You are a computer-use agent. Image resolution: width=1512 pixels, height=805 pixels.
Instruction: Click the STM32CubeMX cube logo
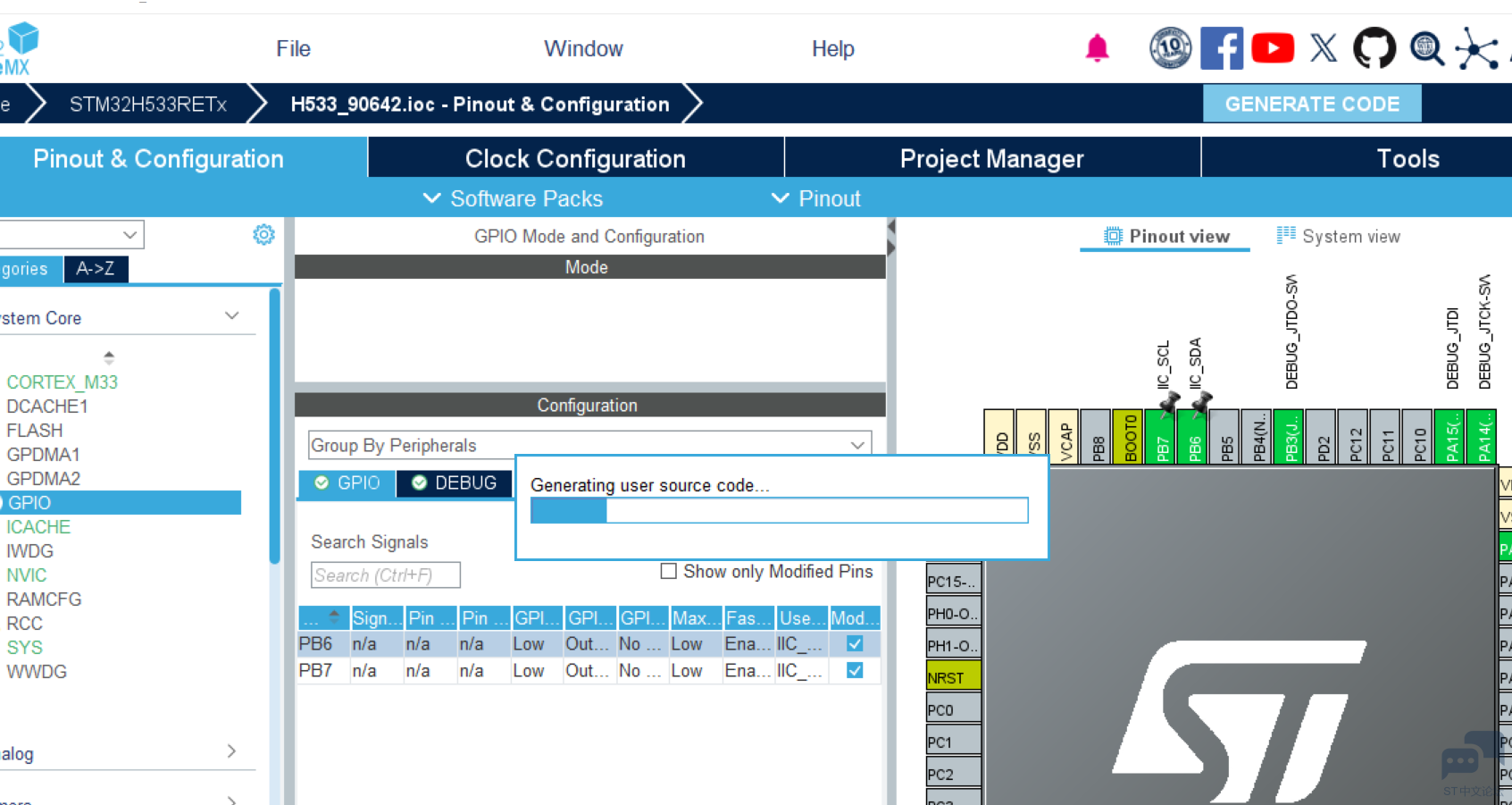pos(21,40)
